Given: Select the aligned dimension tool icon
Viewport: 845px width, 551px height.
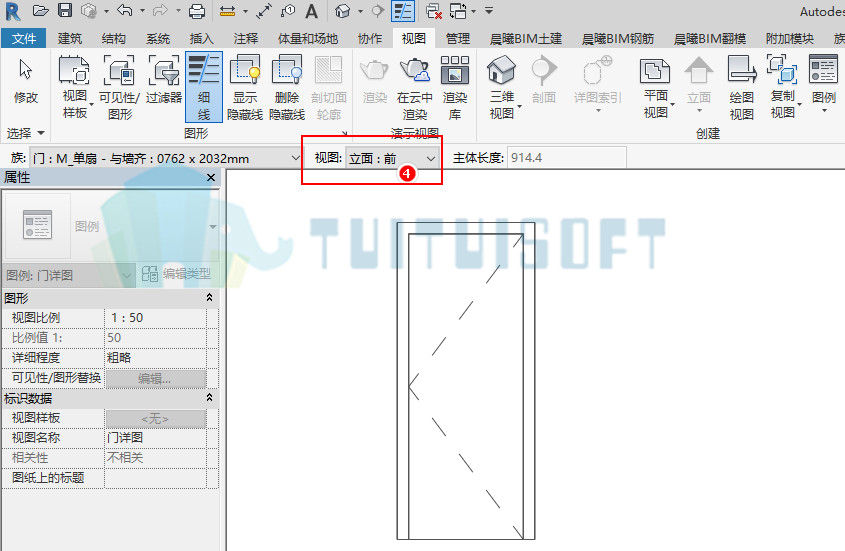Looking at the screenshot, I should coord(227,11).
